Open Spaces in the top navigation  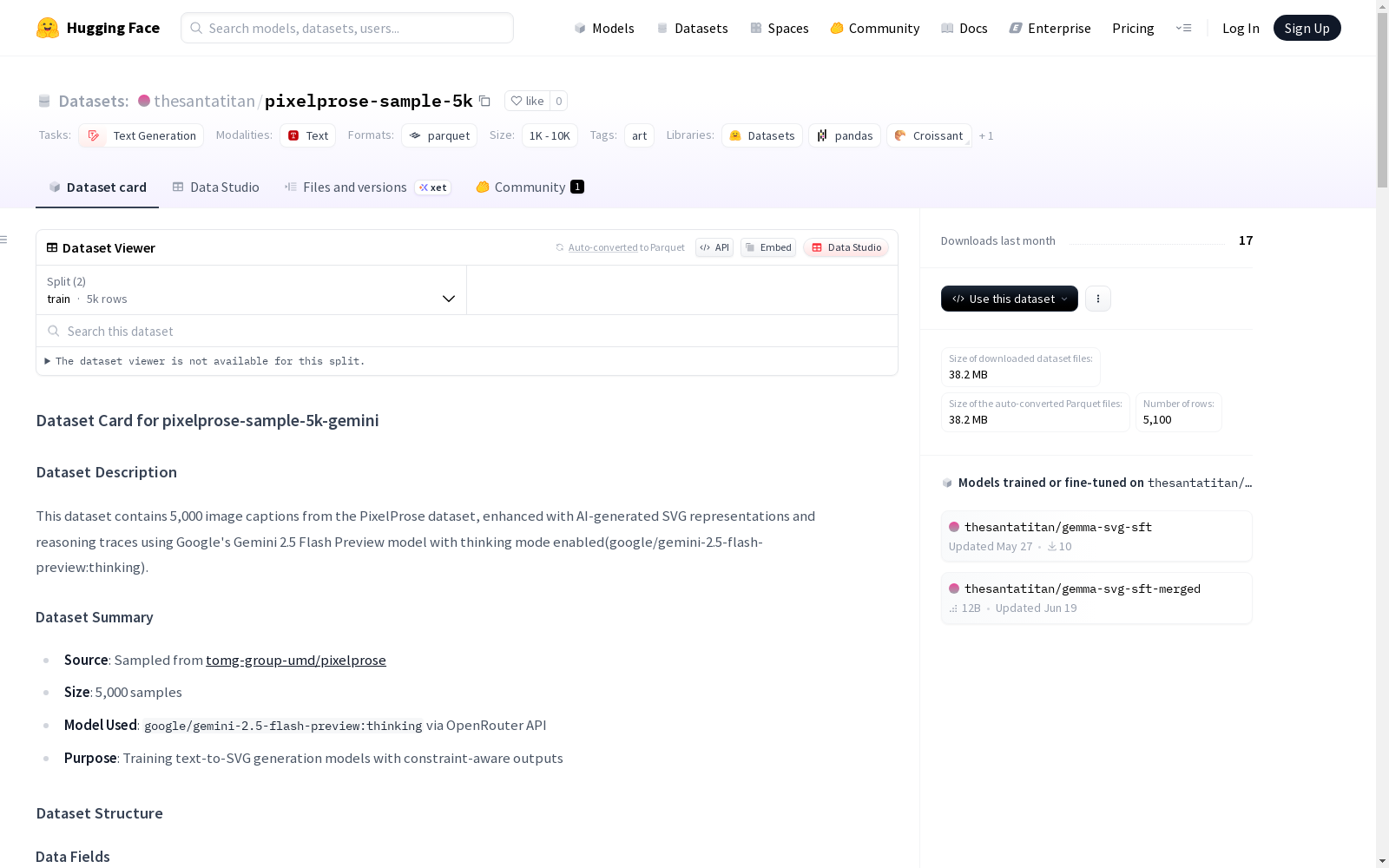coord(780,28)
